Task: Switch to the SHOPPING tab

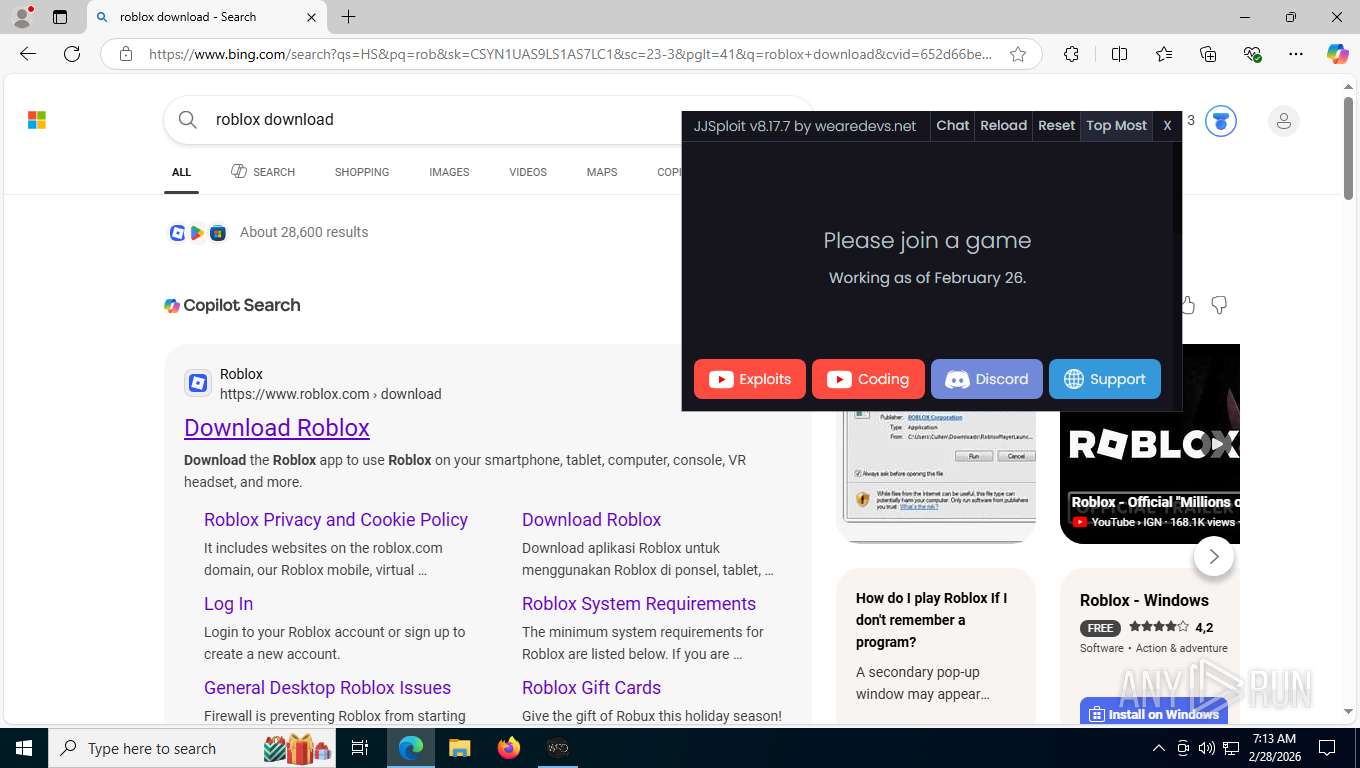Action: (x=362, y=172)
